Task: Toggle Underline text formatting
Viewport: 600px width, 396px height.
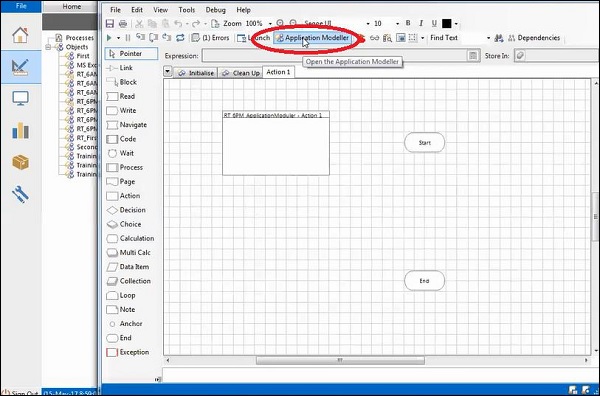Action: click(x=434, y=23)
